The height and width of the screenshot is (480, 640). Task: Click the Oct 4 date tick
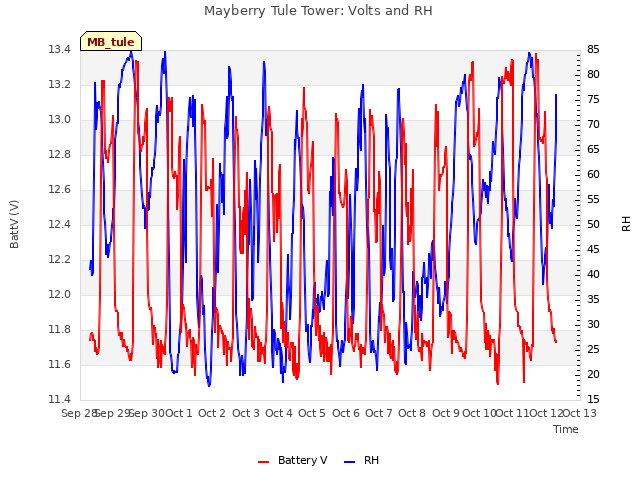[279, 413]
